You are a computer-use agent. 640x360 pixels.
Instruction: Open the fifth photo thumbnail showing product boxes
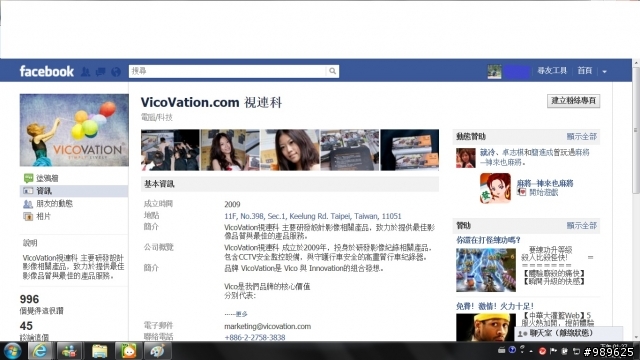click(409, 150)
